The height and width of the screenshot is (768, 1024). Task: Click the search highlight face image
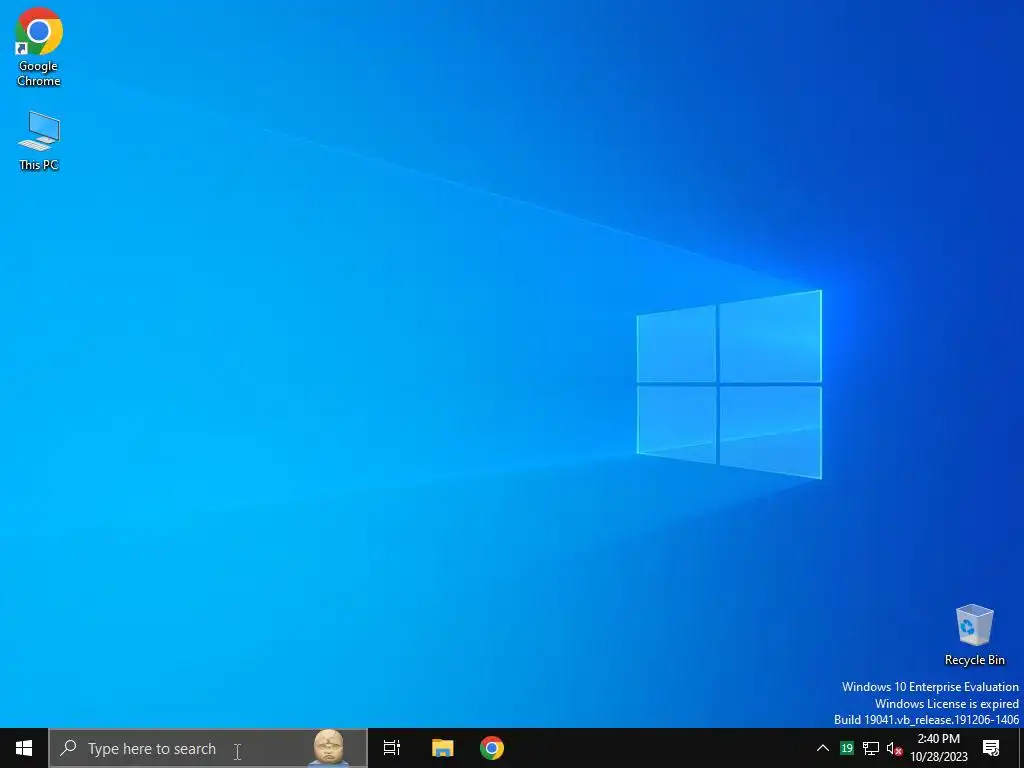pos(328,748)
